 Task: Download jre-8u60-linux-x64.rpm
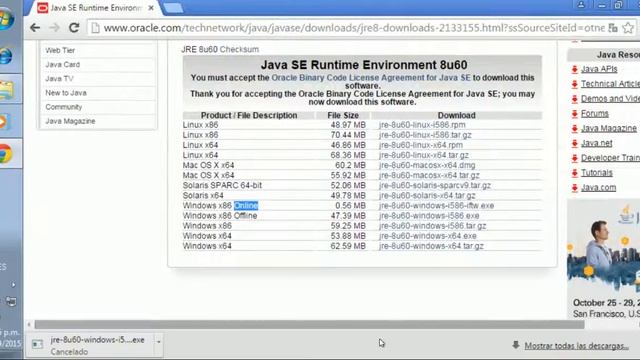[421, 145]
